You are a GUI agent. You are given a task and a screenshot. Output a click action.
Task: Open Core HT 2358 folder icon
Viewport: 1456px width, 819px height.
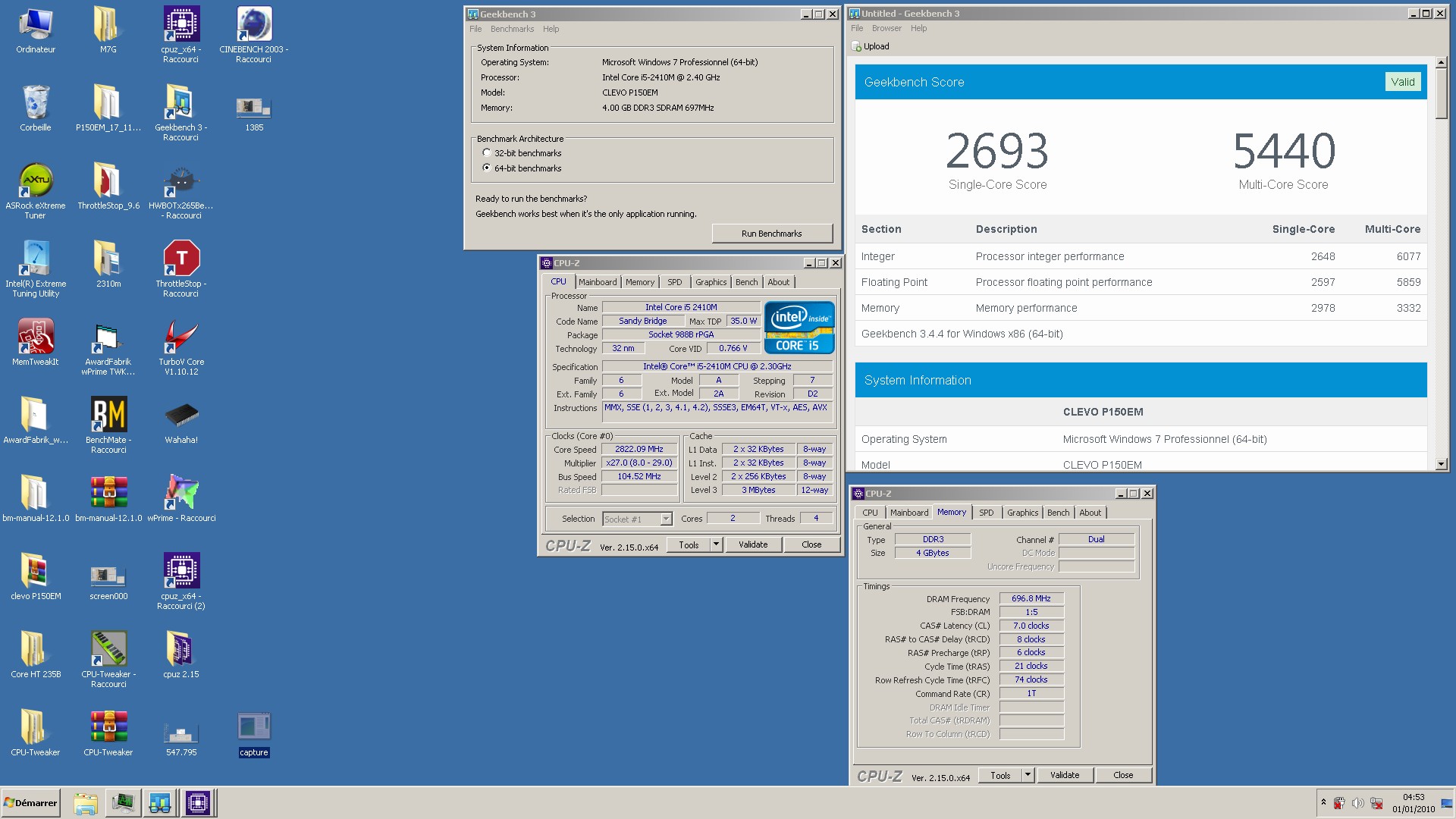36,655
